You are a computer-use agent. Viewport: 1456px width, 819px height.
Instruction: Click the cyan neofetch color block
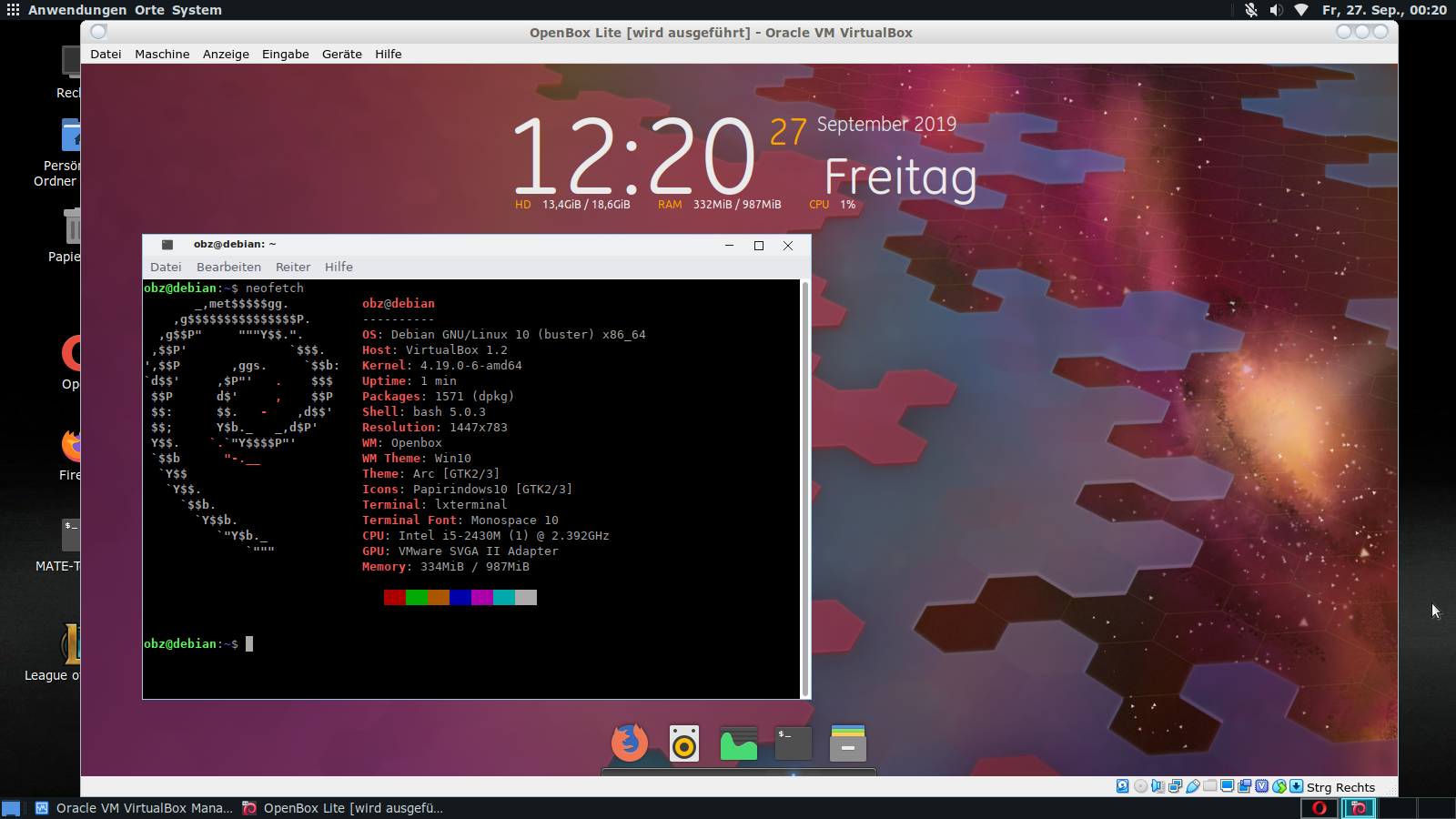(x=504, y=597)
